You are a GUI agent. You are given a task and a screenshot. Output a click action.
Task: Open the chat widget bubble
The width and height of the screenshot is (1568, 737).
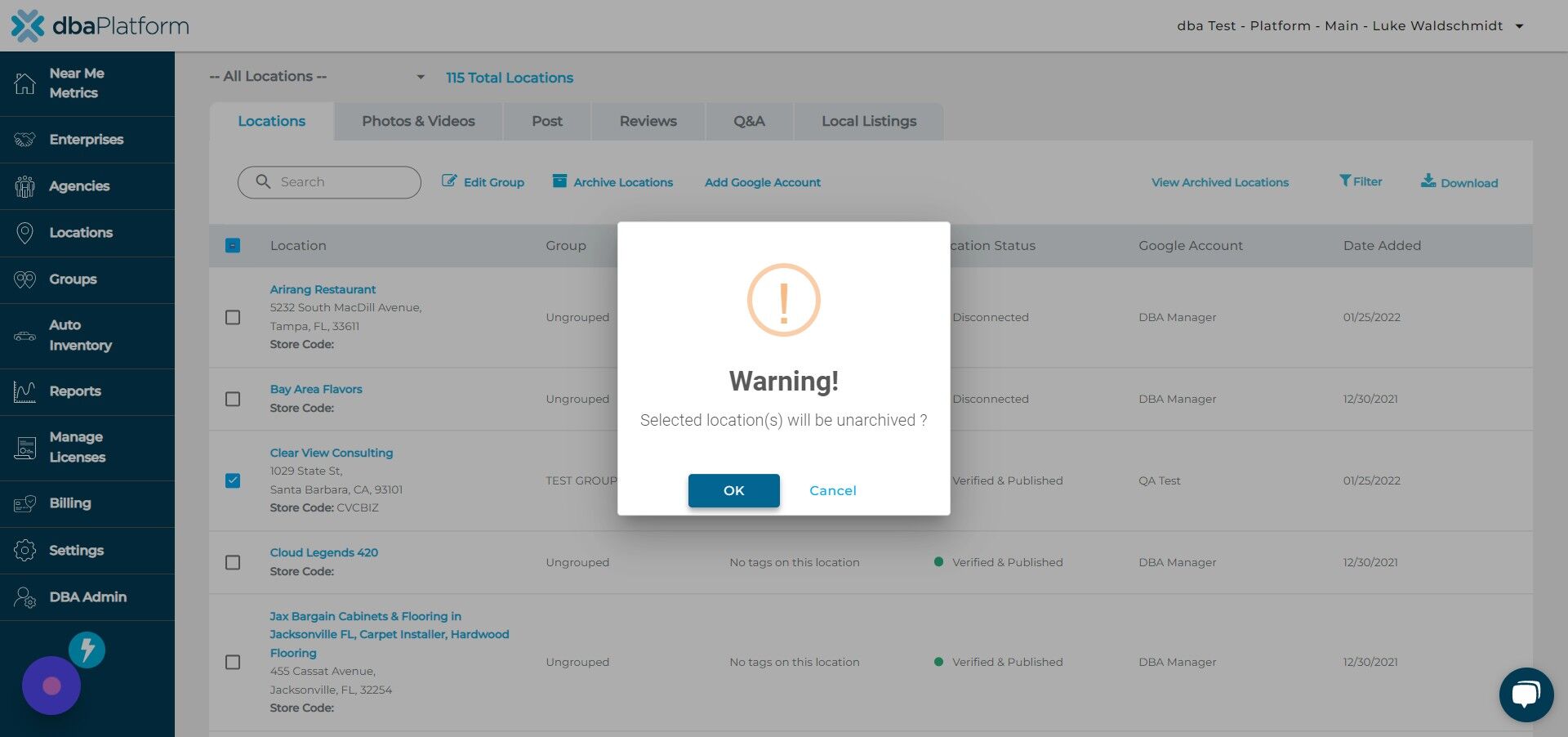pyautogui.click(x=1526, y=694)
